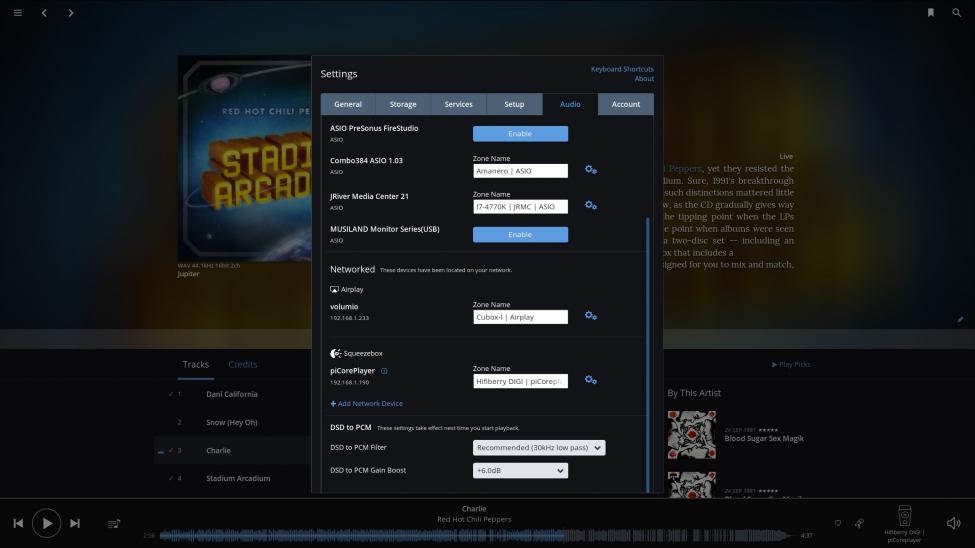This screenshot has height=548, width=975.
Task: Click the Jupiter disc label under cover
Action: pyautogui.click(x=188, y=274)
